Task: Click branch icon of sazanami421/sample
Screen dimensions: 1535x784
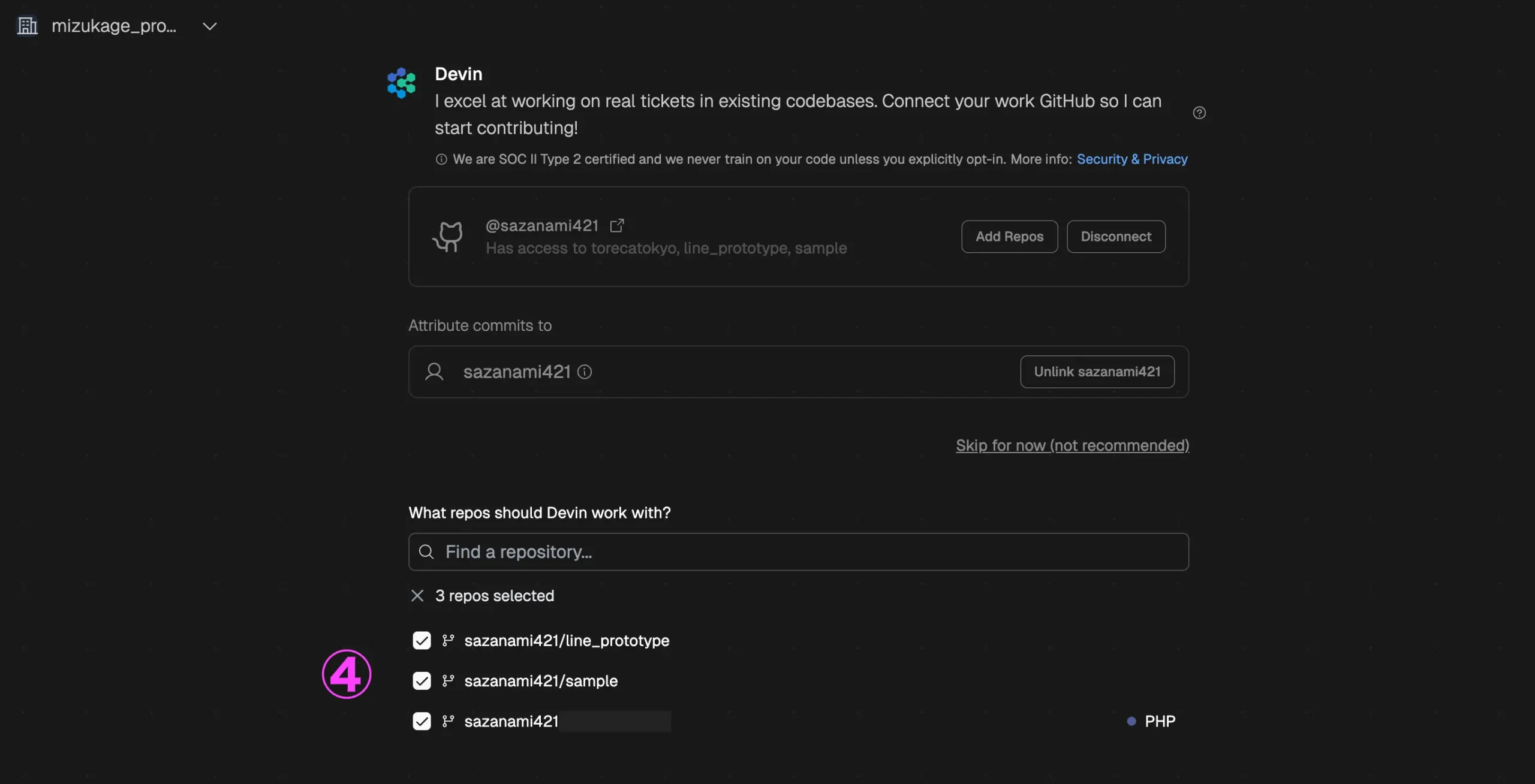Action: 448,681
